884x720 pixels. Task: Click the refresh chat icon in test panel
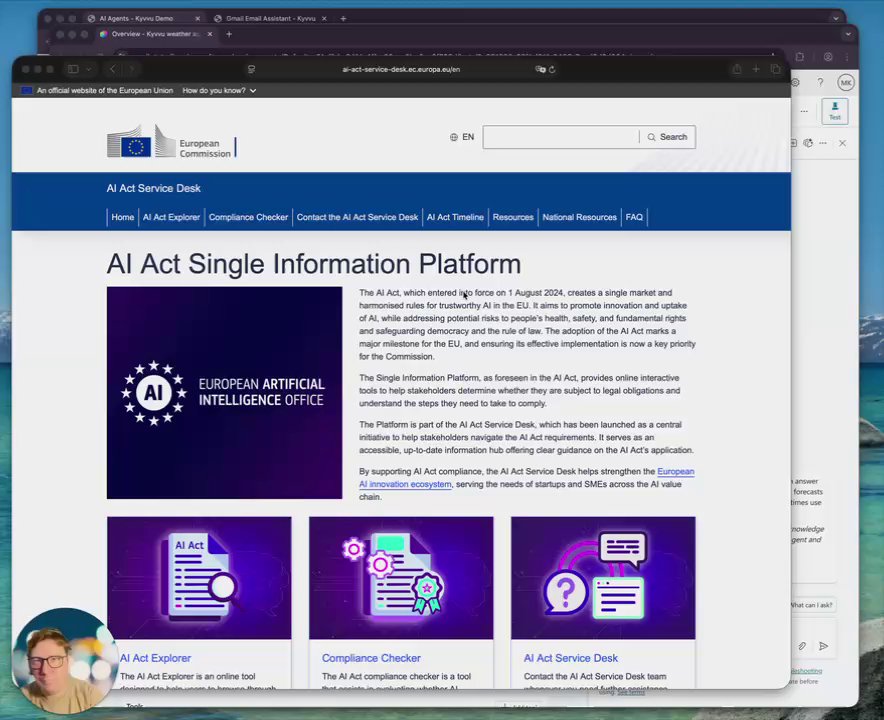808,143
